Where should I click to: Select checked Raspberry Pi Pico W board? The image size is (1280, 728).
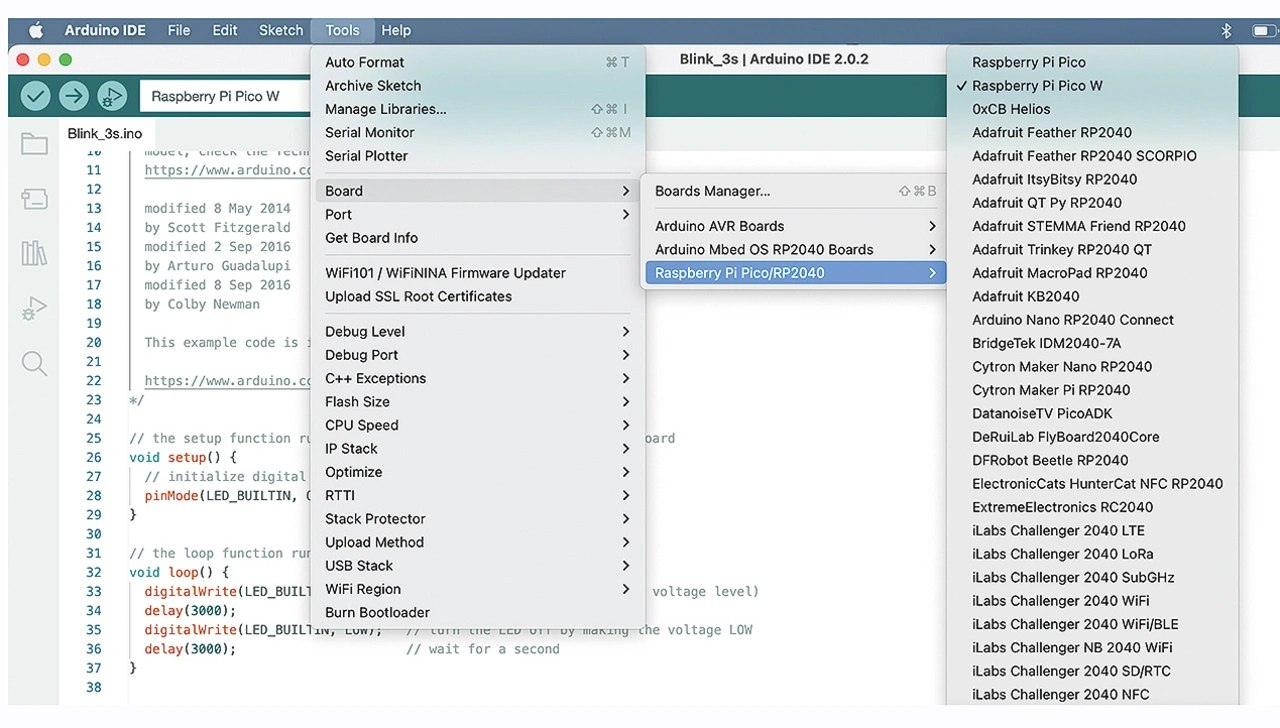tap(1037, 86)
